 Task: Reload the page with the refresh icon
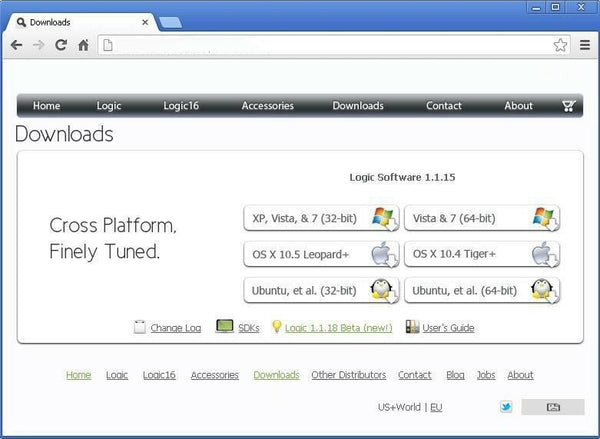61,45
